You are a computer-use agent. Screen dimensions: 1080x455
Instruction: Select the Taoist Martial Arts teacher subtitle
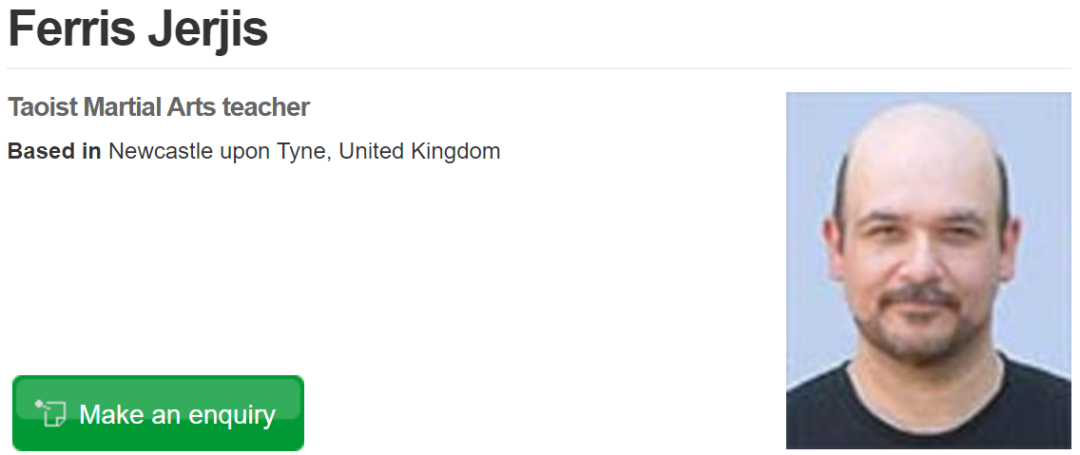[158, 107]
